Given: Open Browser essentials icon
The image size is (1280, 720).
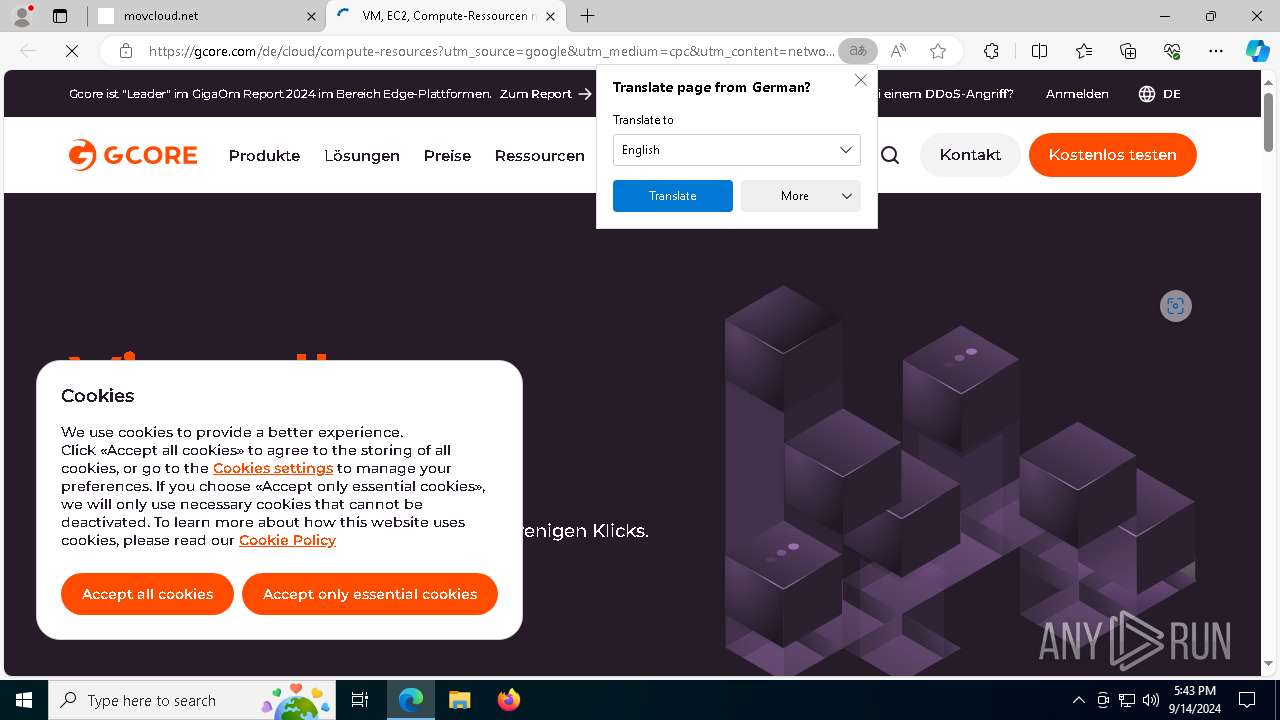Looking at the screenshot, I should pos(1172,51).
